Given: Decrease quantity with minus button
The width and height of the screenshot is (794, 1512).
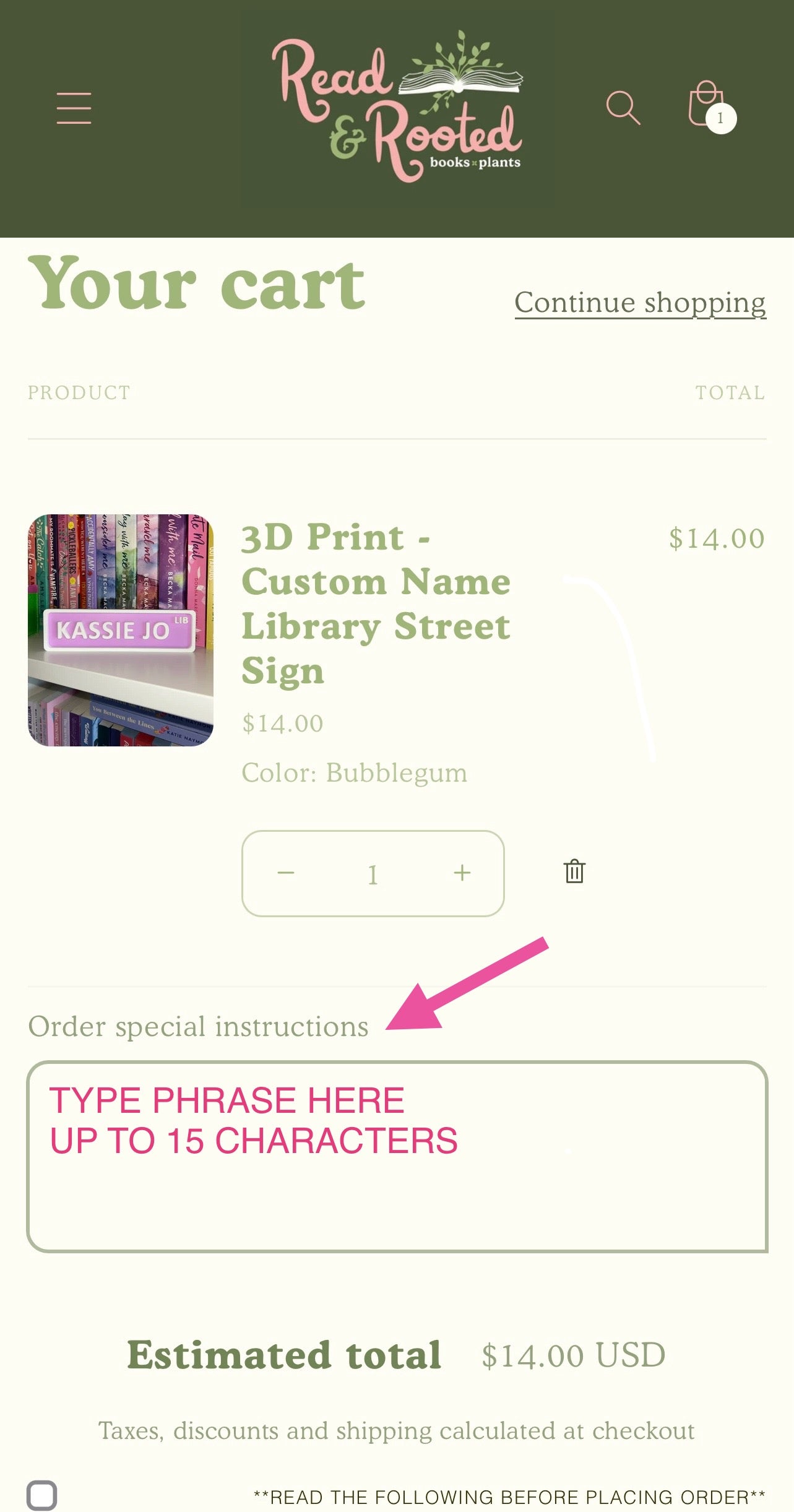Looking at the screenshot, I should tap(286, 873).
